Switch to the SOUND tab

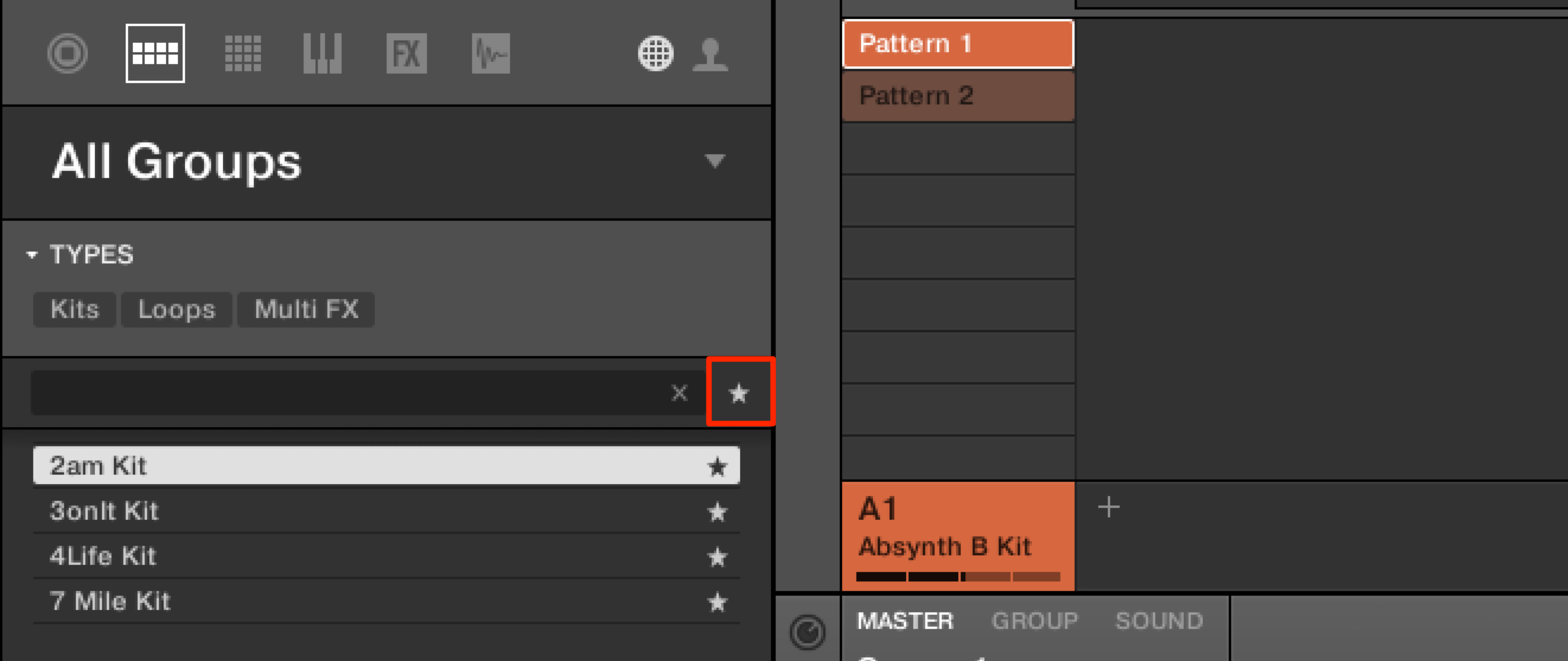(1159, 621)
